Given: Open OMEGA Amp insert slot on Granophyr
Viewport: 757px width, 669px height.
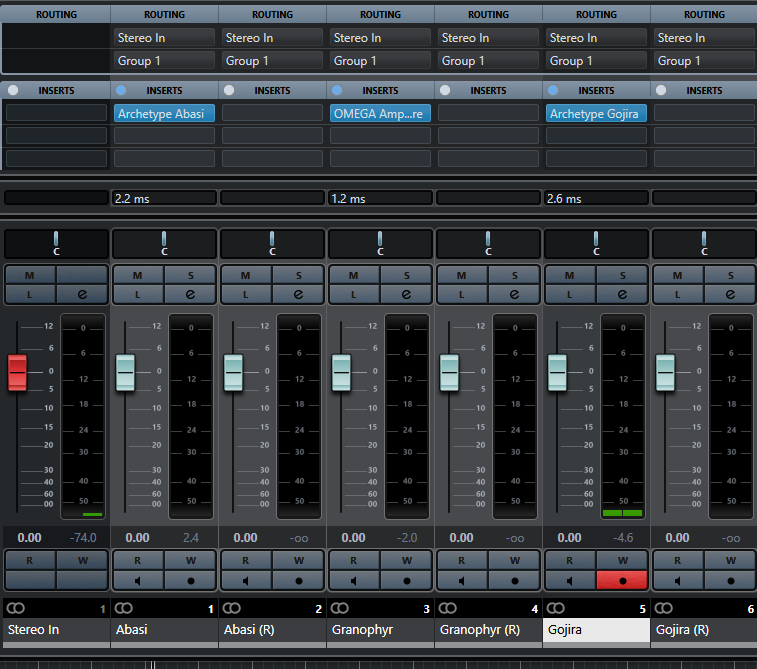Looking at the screenshot, I should tap(380, 113).
